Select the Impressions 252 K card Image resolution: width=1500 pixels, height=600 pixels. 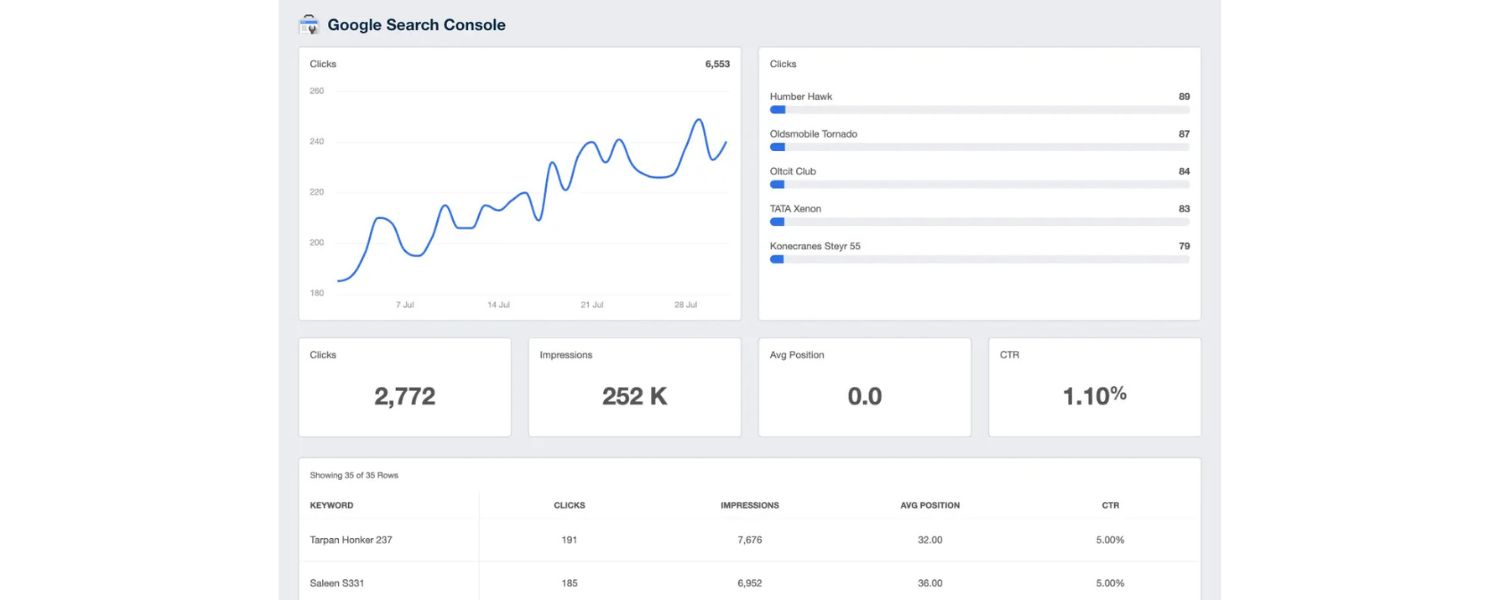point(634,387)
